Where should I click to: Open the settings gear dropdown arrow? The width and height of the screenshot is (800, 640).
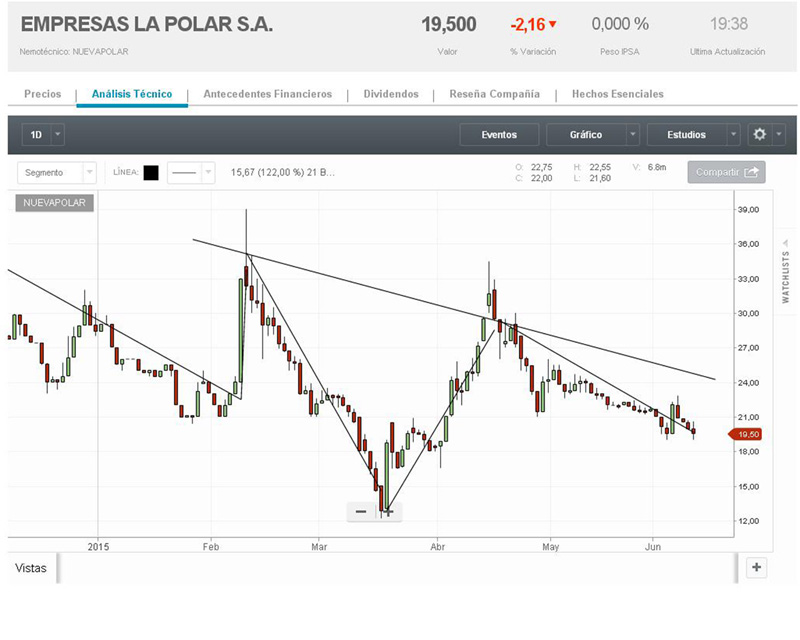click(779, 134)
